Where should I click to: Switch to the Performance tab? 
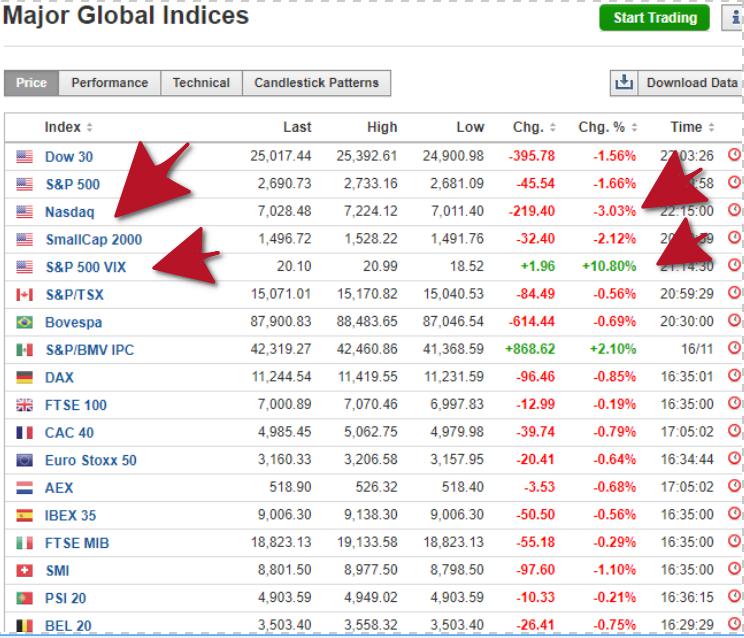110,83
